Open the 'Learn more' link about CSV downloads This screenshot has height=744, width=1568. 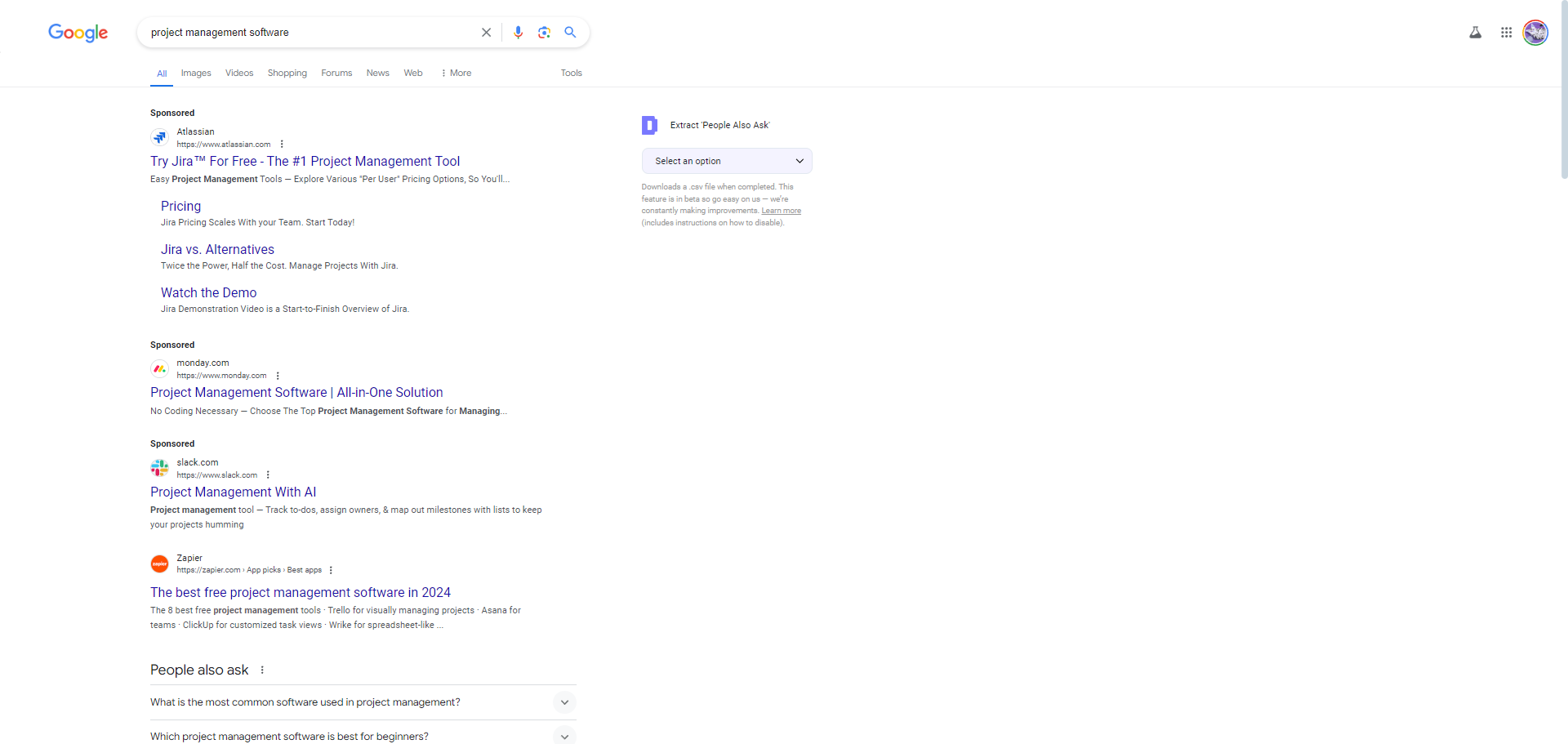[780, 210]
